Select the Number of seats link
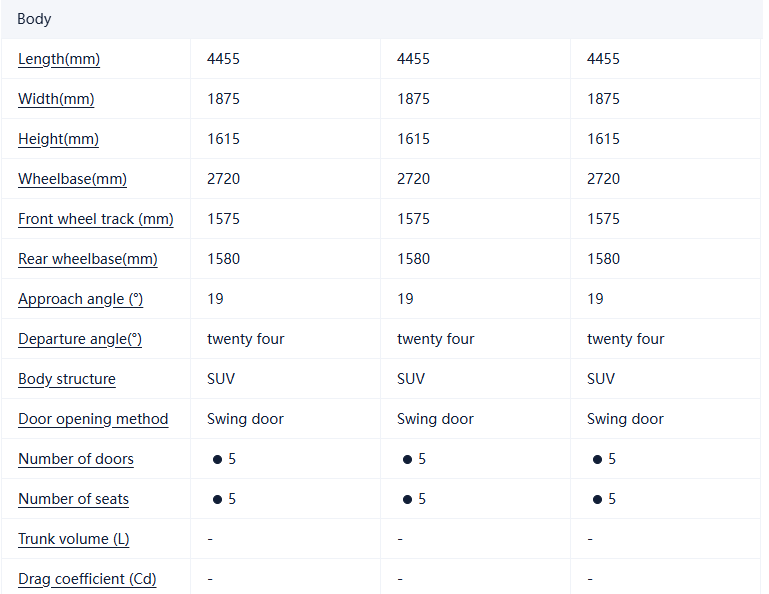 click(73, 499)
